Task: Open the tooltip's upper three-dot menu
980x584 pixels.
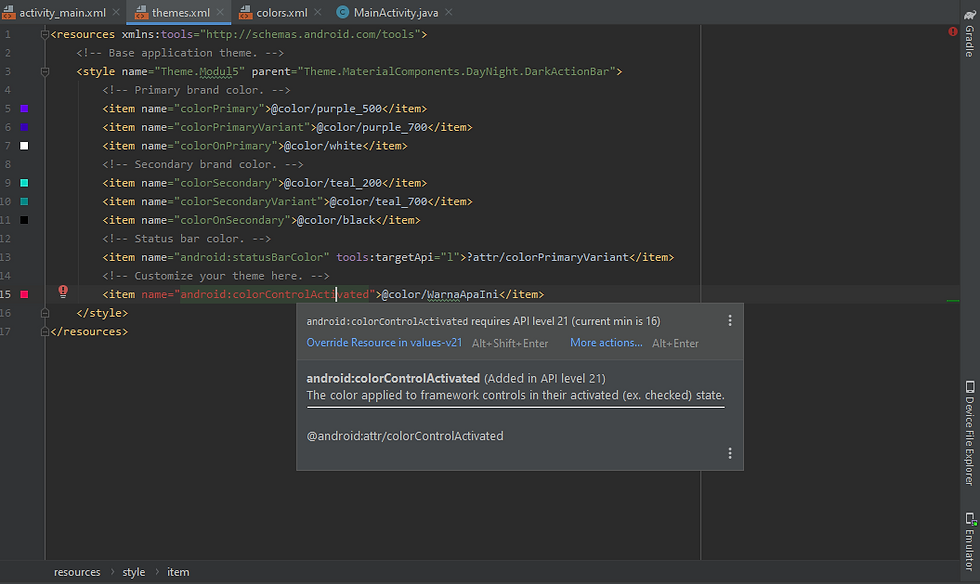Action: click(x=729, y=321)
